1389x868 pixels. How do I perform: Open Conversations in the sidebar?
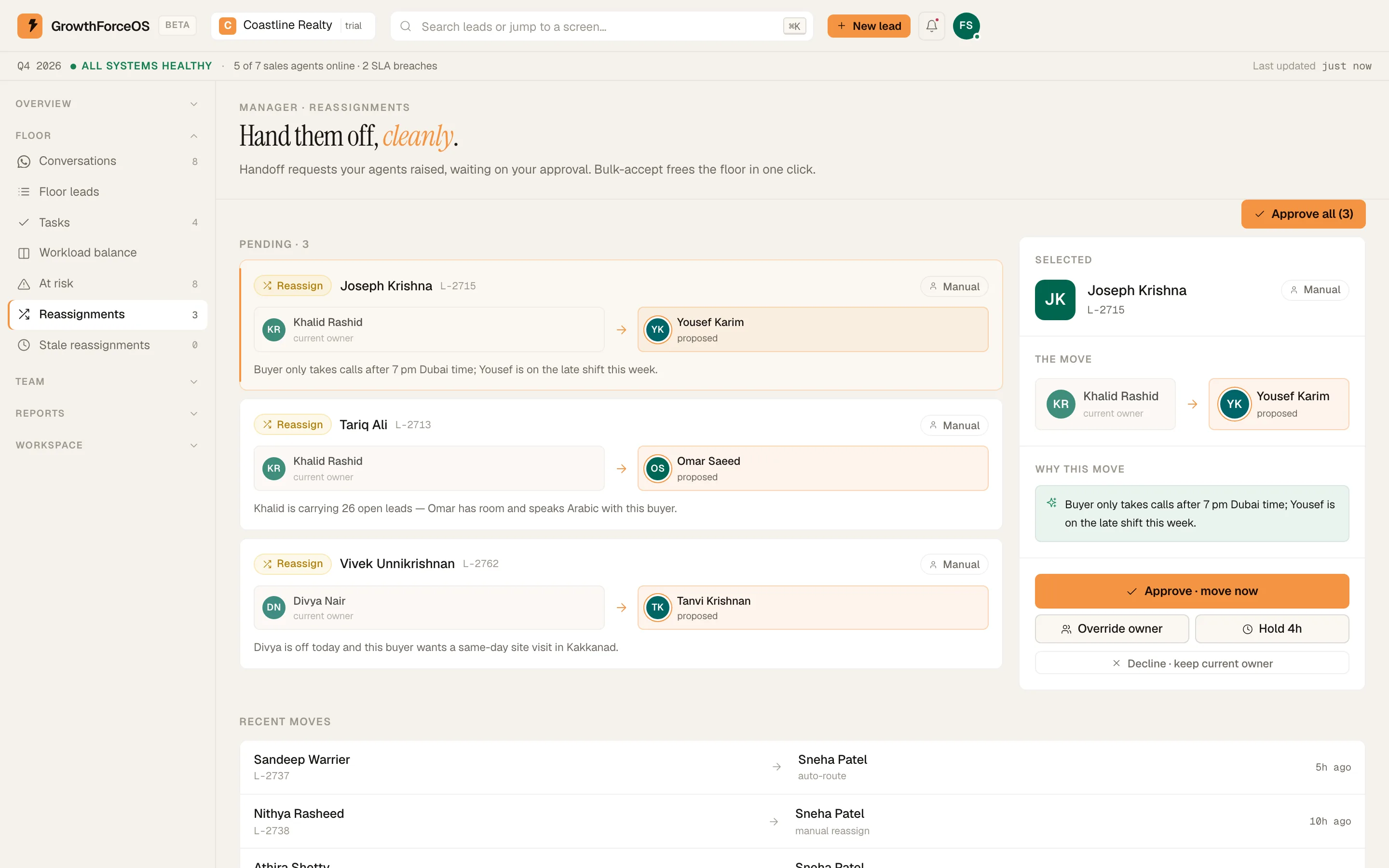click(108, 162)
